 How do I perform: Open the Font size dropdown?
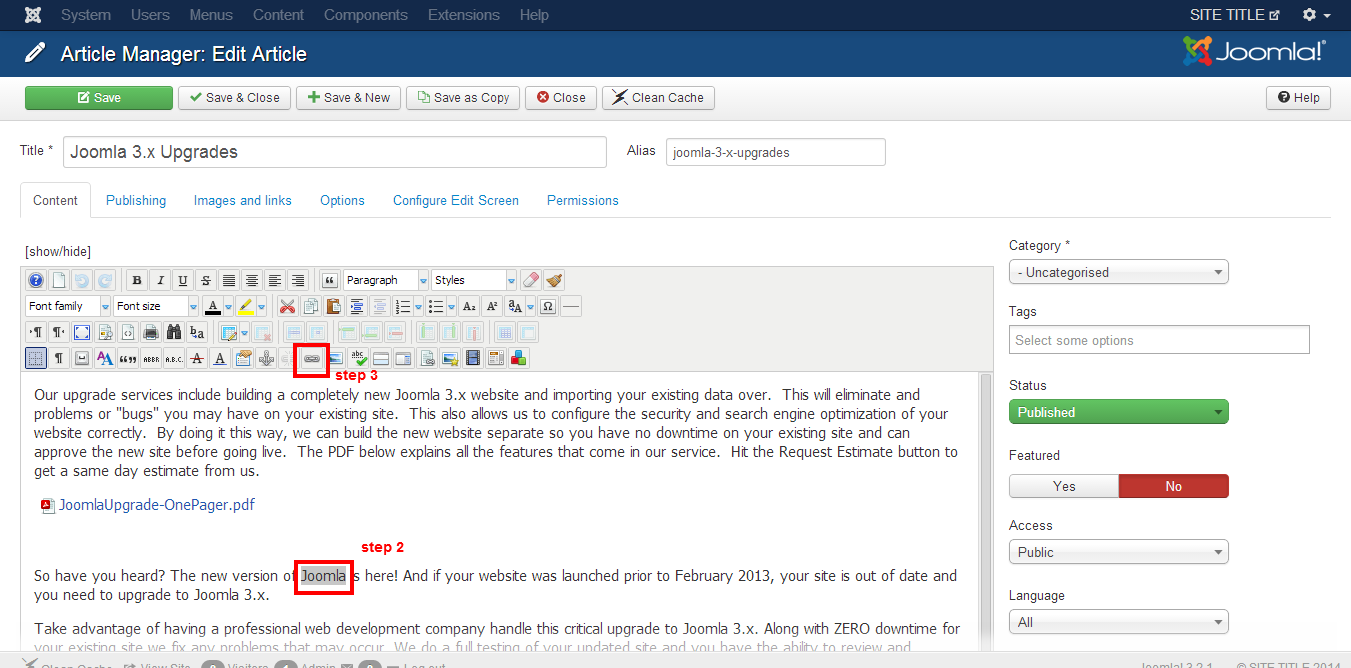click(156, 306)
